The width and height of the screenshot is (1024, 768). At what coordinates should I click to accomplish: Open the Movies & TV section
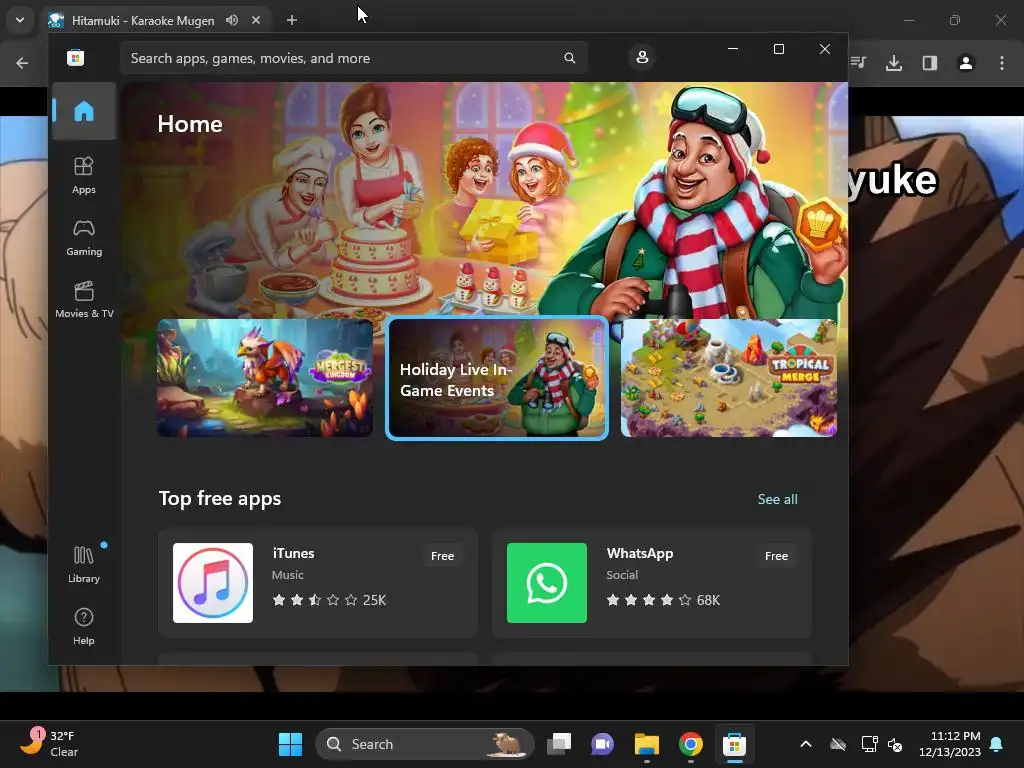pyautogui.click(x=84, y=299)
